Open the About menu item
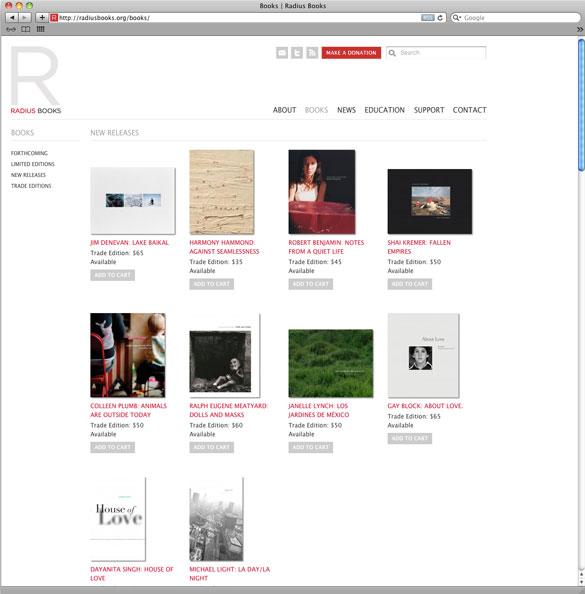This screenshot has height=594, width=585. pyautogui.click(x=284, y=110)
